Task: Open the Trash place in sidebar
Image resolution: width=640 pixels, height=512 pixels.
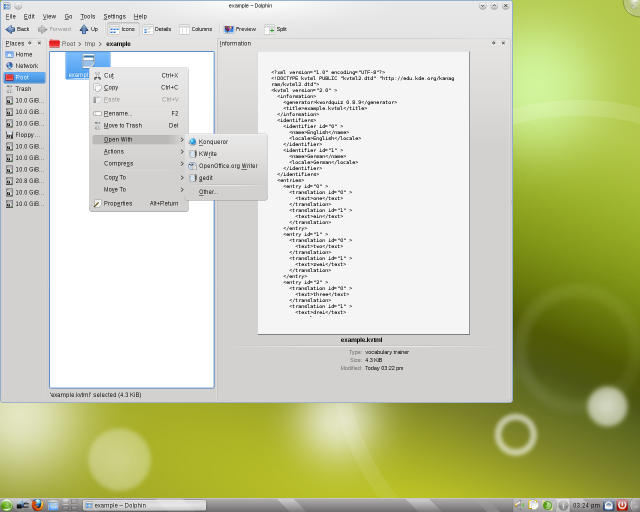Action: 23,89
